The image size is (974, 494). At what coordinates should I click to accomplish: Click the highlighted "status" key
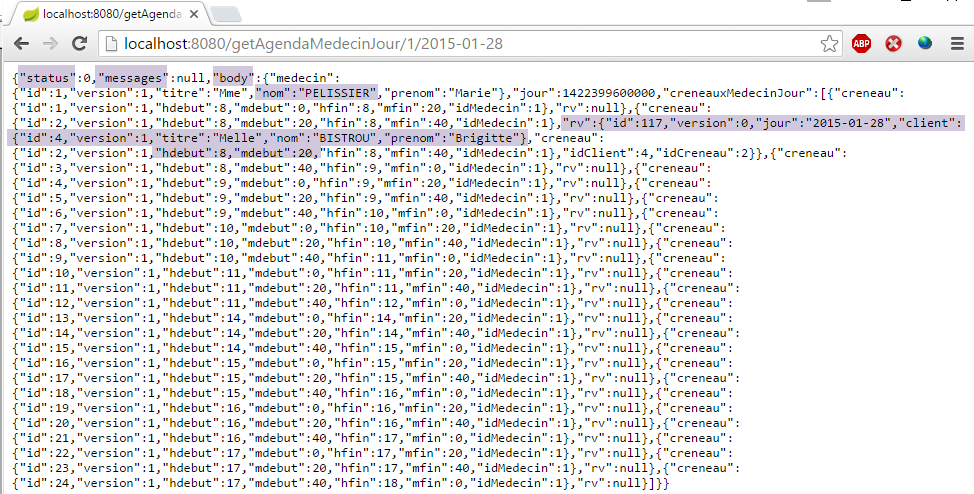[x=46, y=78]
